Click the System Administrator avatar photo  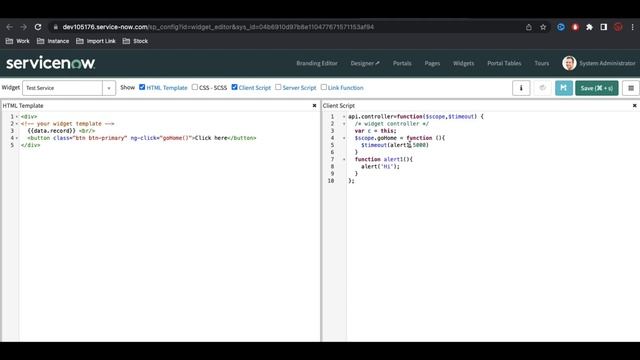(569, 63)
